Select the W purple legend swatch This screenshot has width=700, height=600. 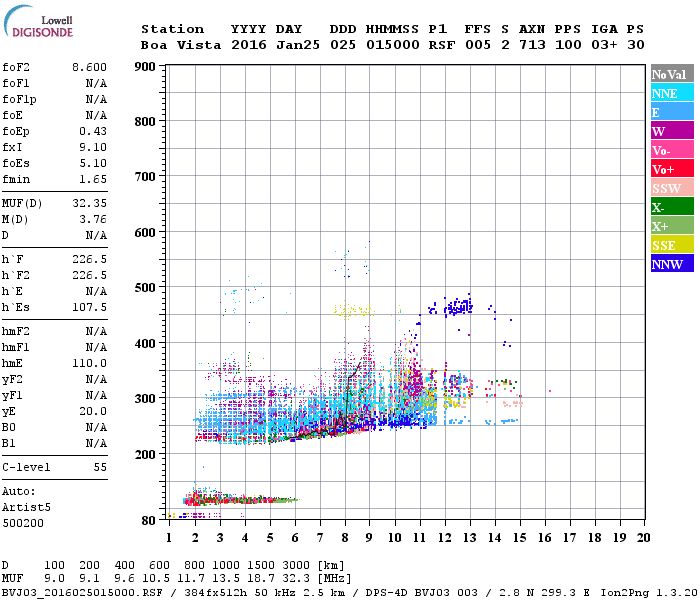(672, 131)
